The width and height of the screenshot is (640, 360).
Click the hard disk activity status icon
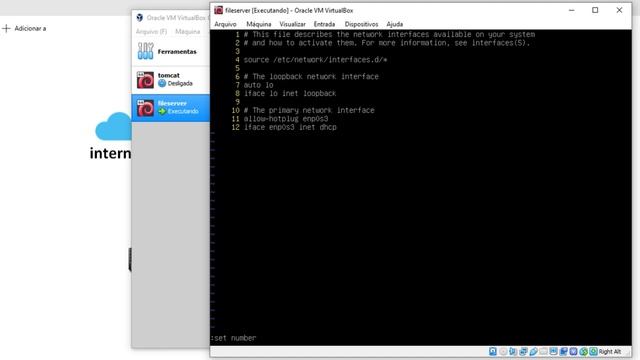point(493,351)
